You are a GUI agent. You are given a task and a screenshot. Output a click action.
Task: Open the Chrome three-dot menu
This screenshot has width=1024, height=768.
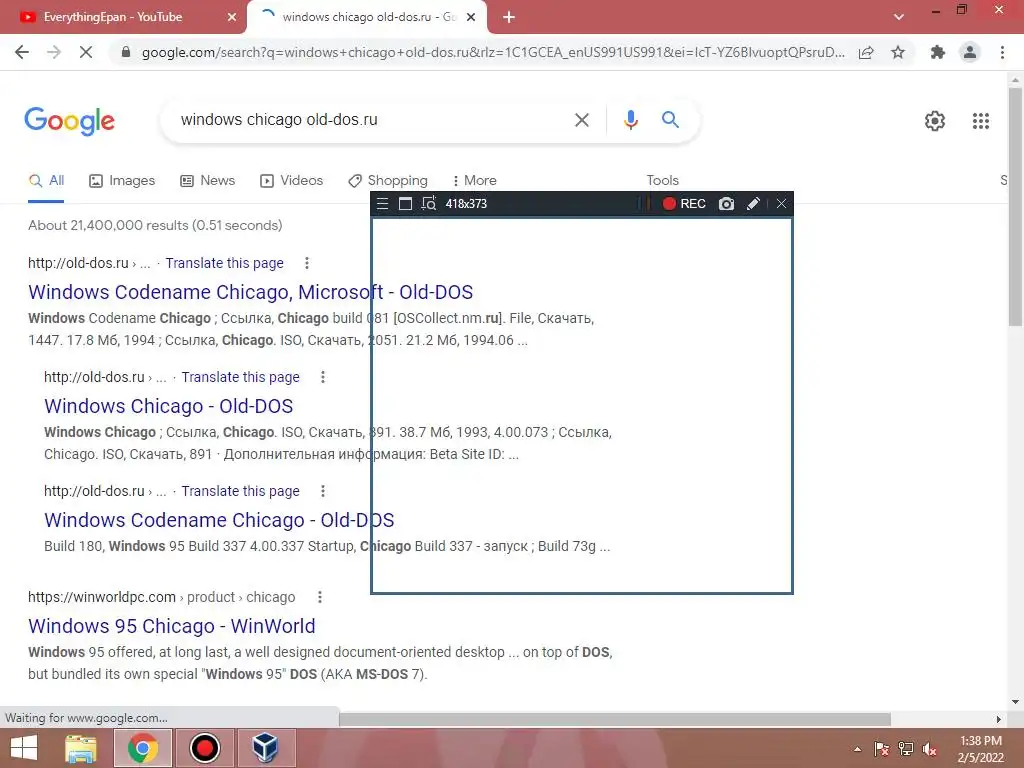1002,52
